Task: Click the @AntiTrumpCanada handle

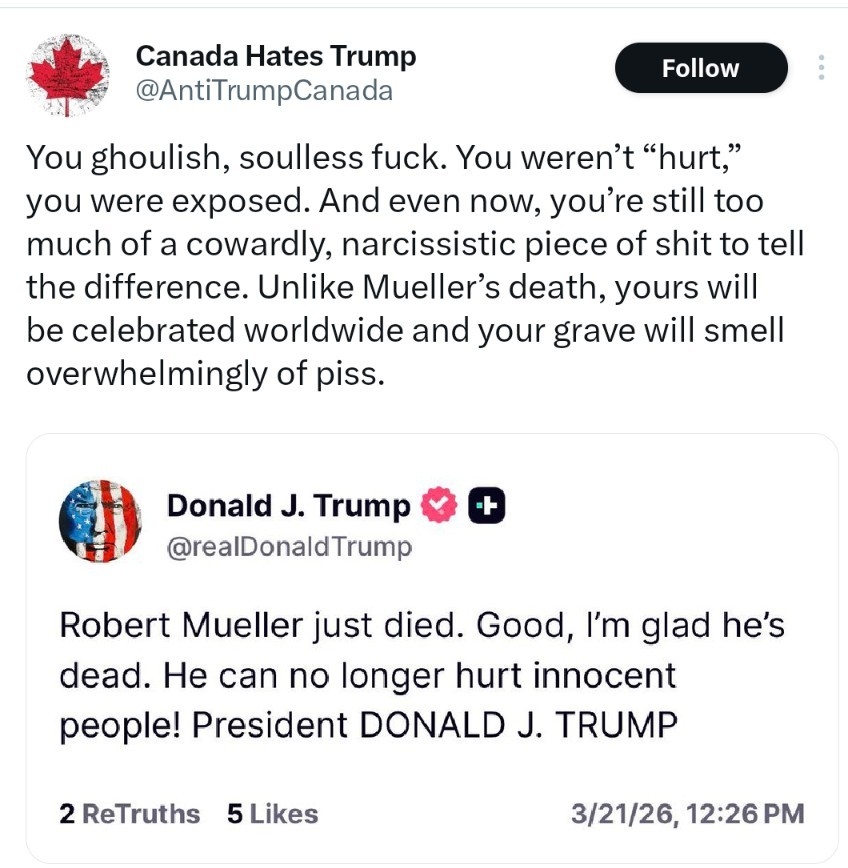Action: (x=264, y=91)
